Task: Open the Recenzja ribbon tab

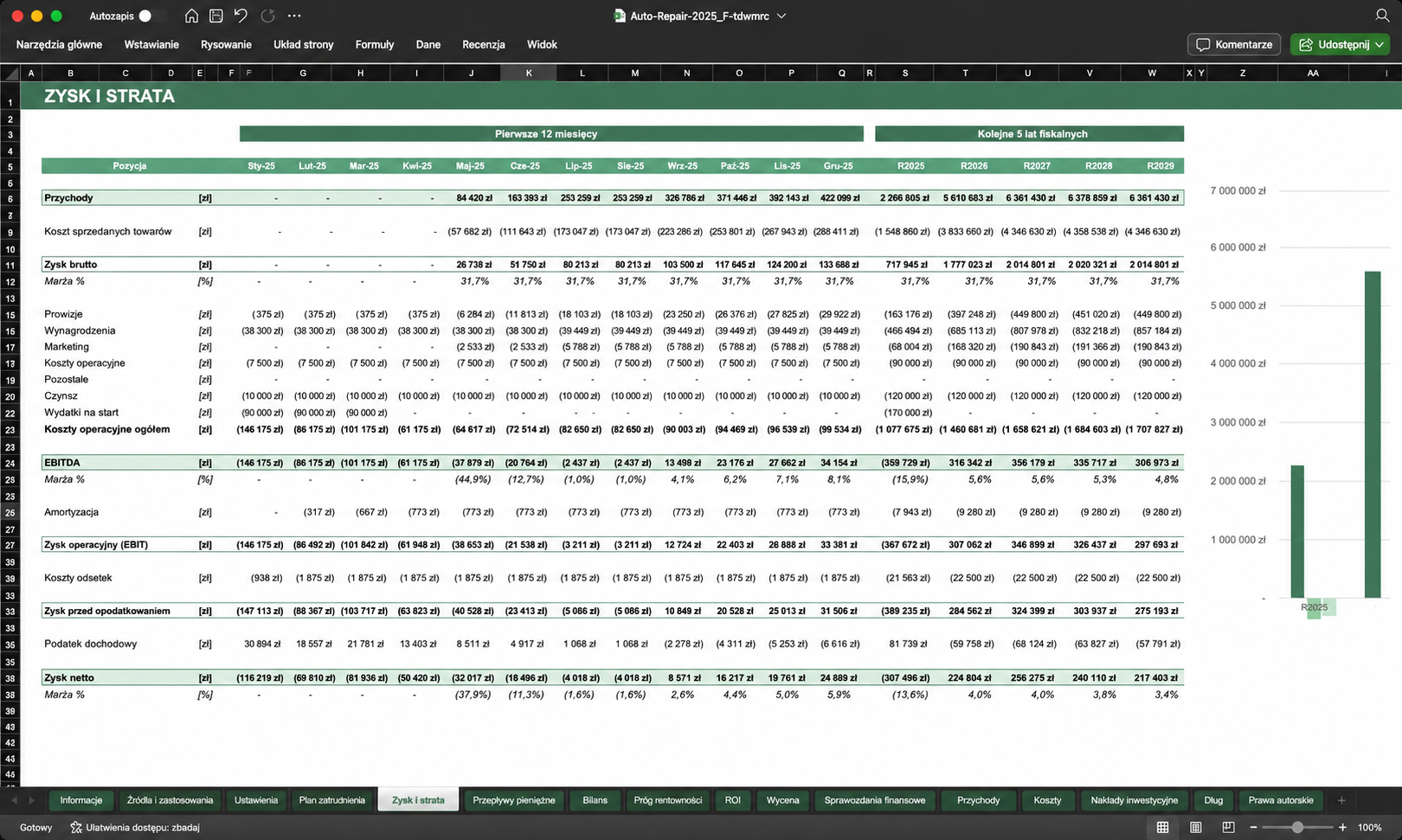Action: pyautogui.click(x=484, y=44)
